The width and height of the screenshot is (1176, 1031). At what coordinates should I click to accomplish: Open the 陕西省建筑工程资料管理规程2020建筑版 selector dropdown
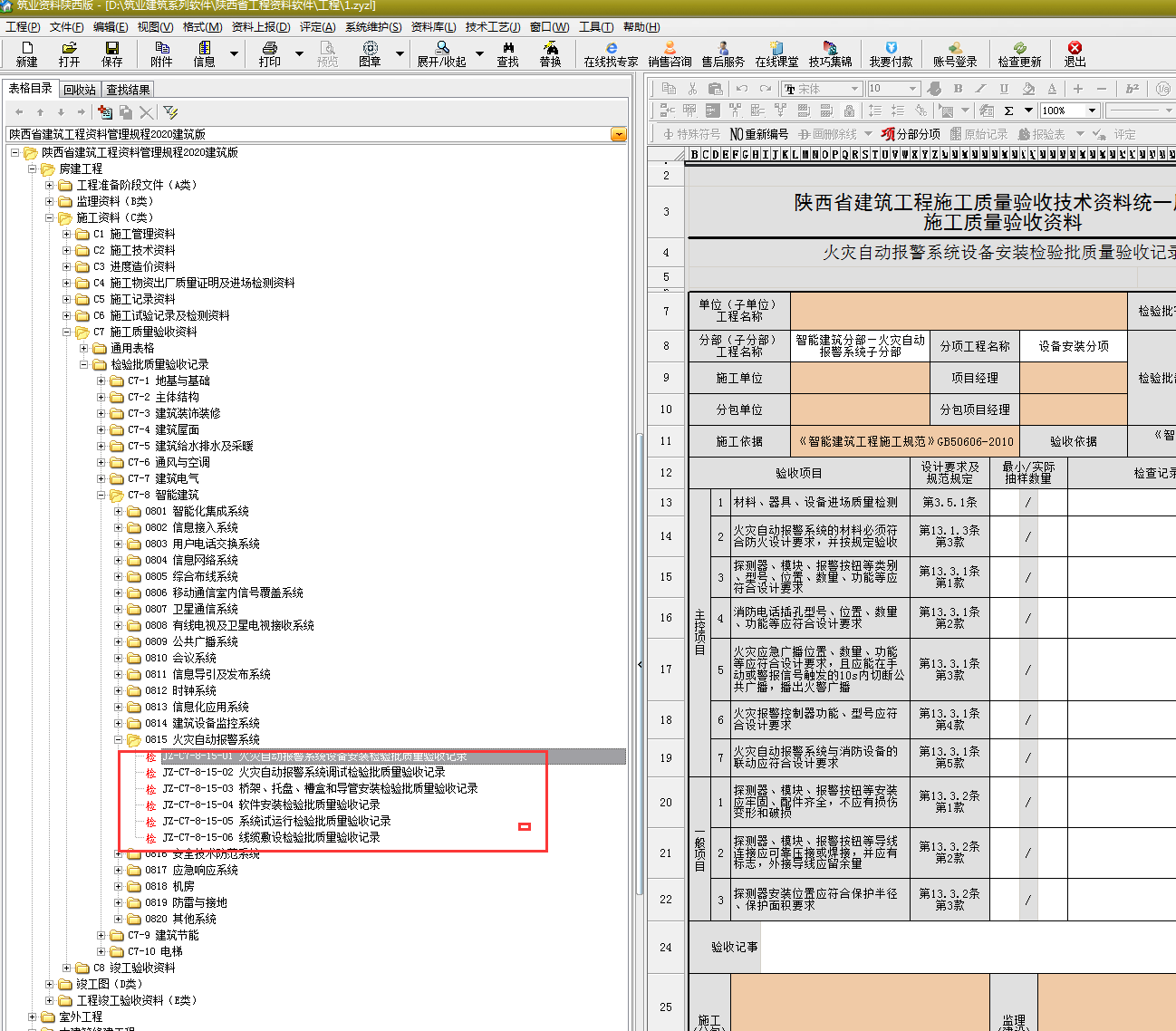tap(619, 134)
